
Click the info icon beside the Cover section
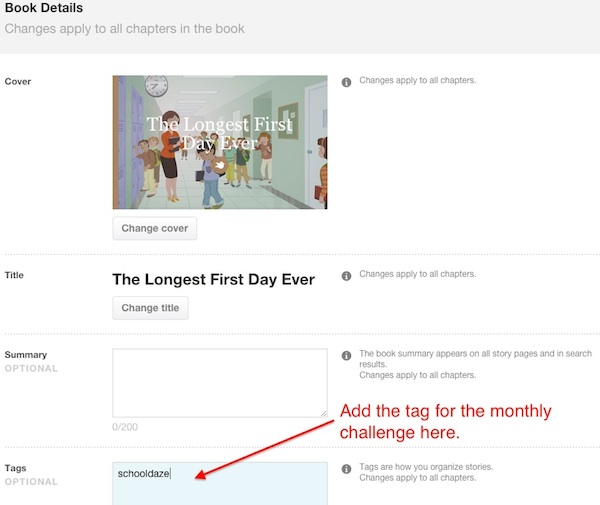coord(346,82)
